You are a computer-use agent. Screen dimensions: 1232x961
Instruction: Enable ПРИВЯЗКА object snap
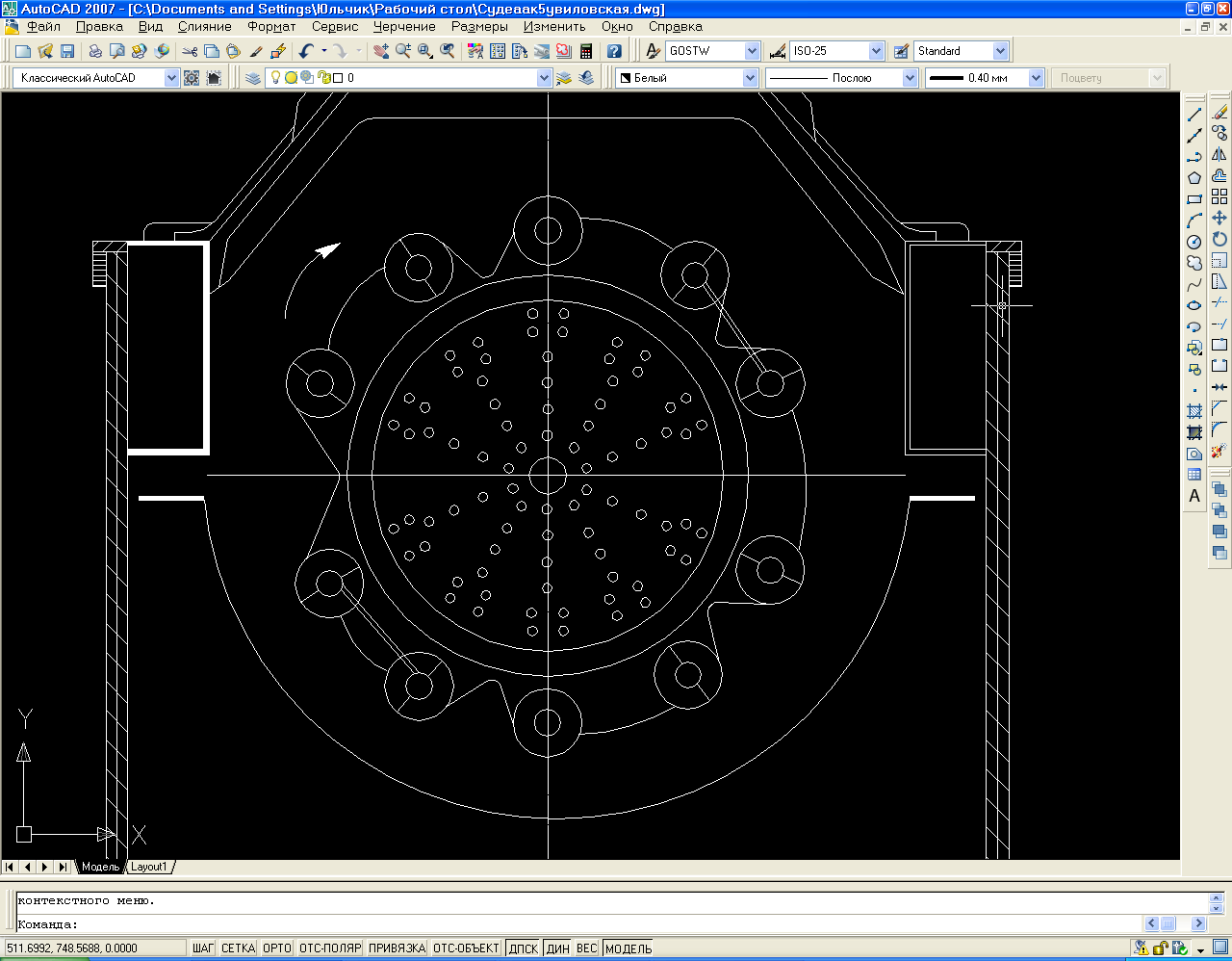tap(397, 948)
